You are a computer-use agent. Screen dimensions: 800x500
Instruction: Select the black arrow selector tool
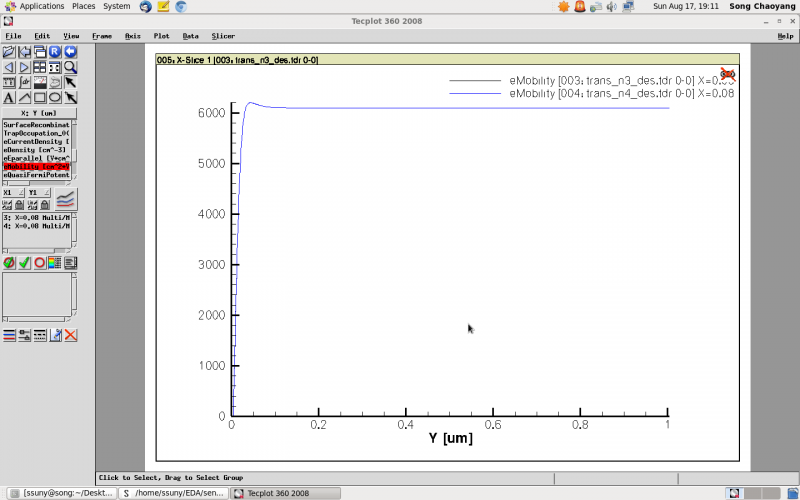(x=70, y=82)
